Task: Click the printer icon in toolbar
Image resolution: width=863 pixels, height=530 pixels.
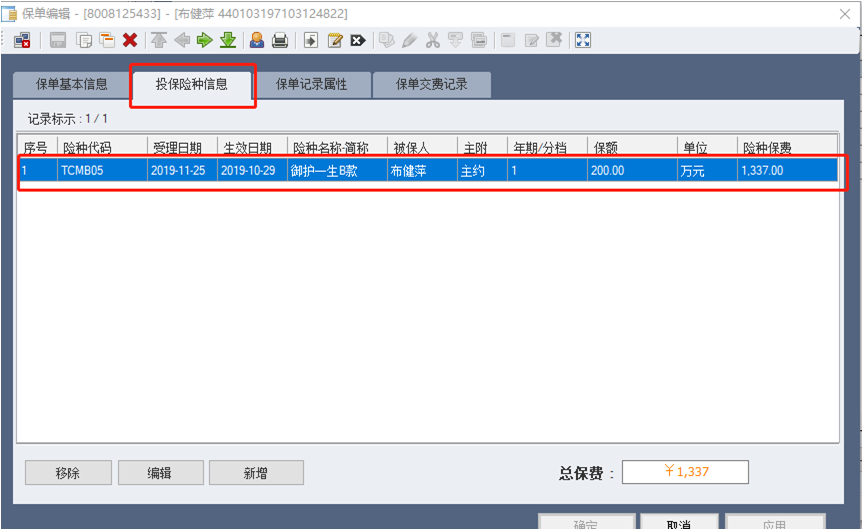Action: point(281,40)
